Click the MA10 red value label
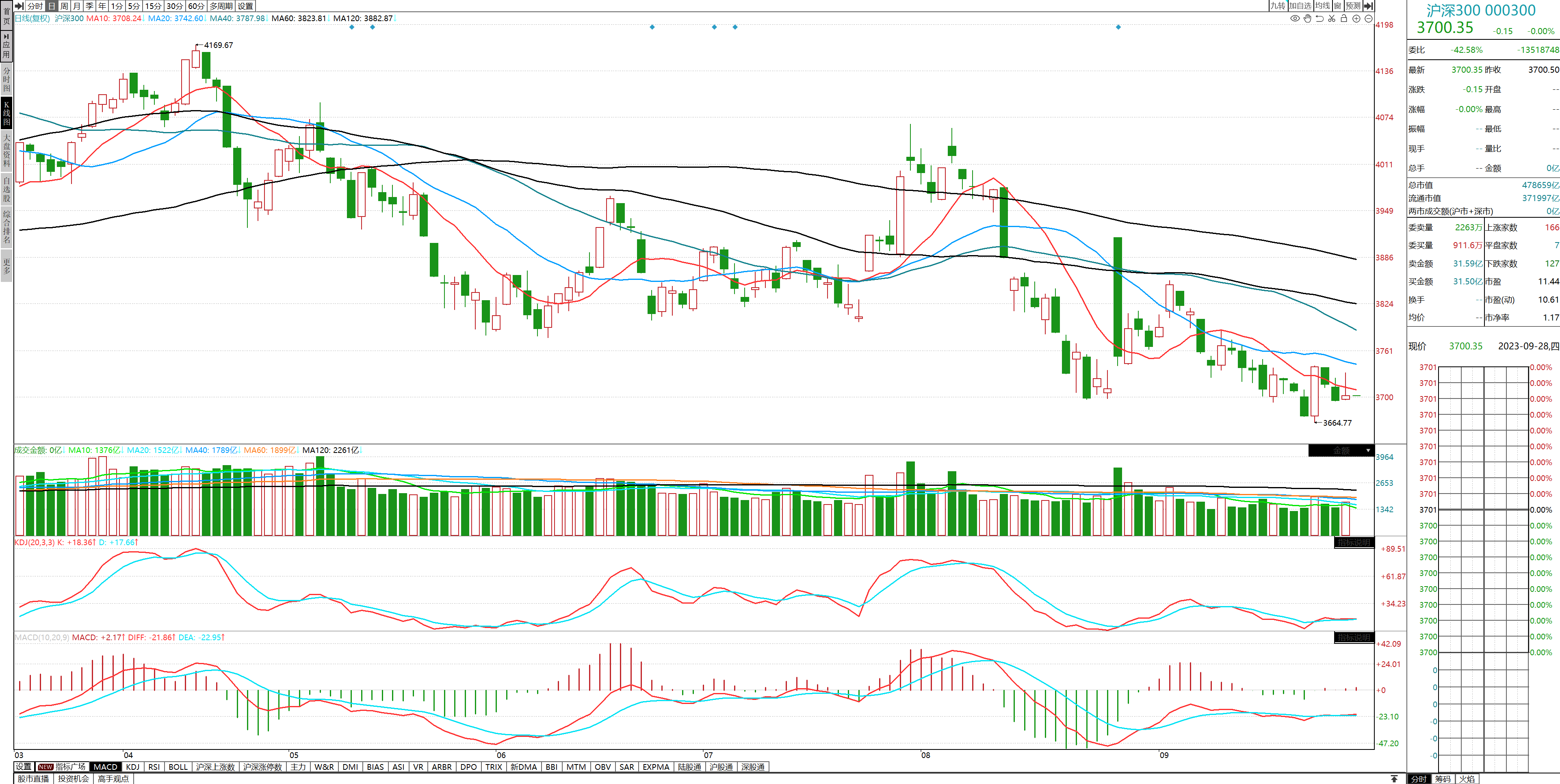The width and height of the screenshot is (1560, 784). [114, 18]
